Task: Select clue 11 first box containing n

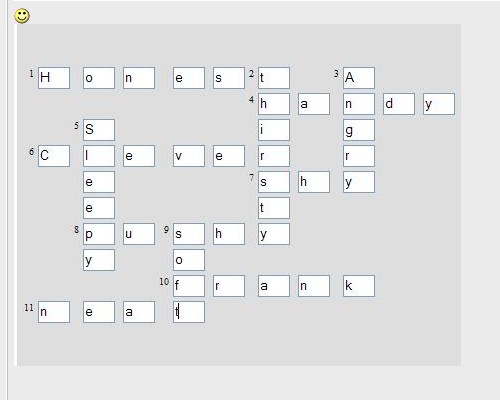Action: tap(54, 312)
